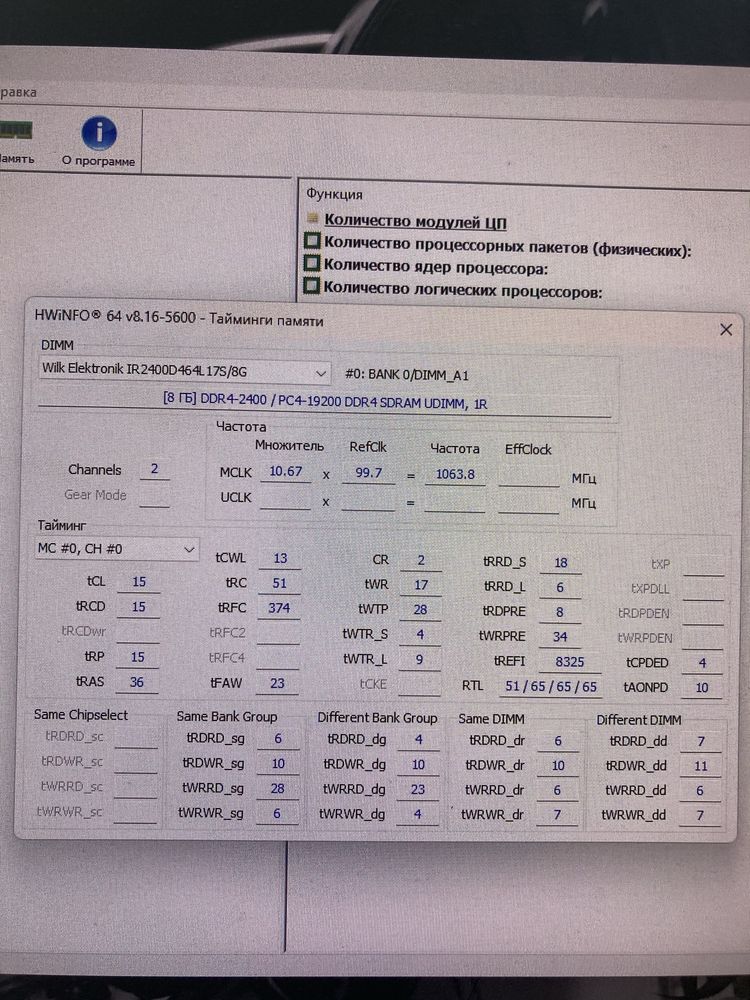Select 'Количество ядер процессора' row
750x1000 pixels.
[436, 267]
